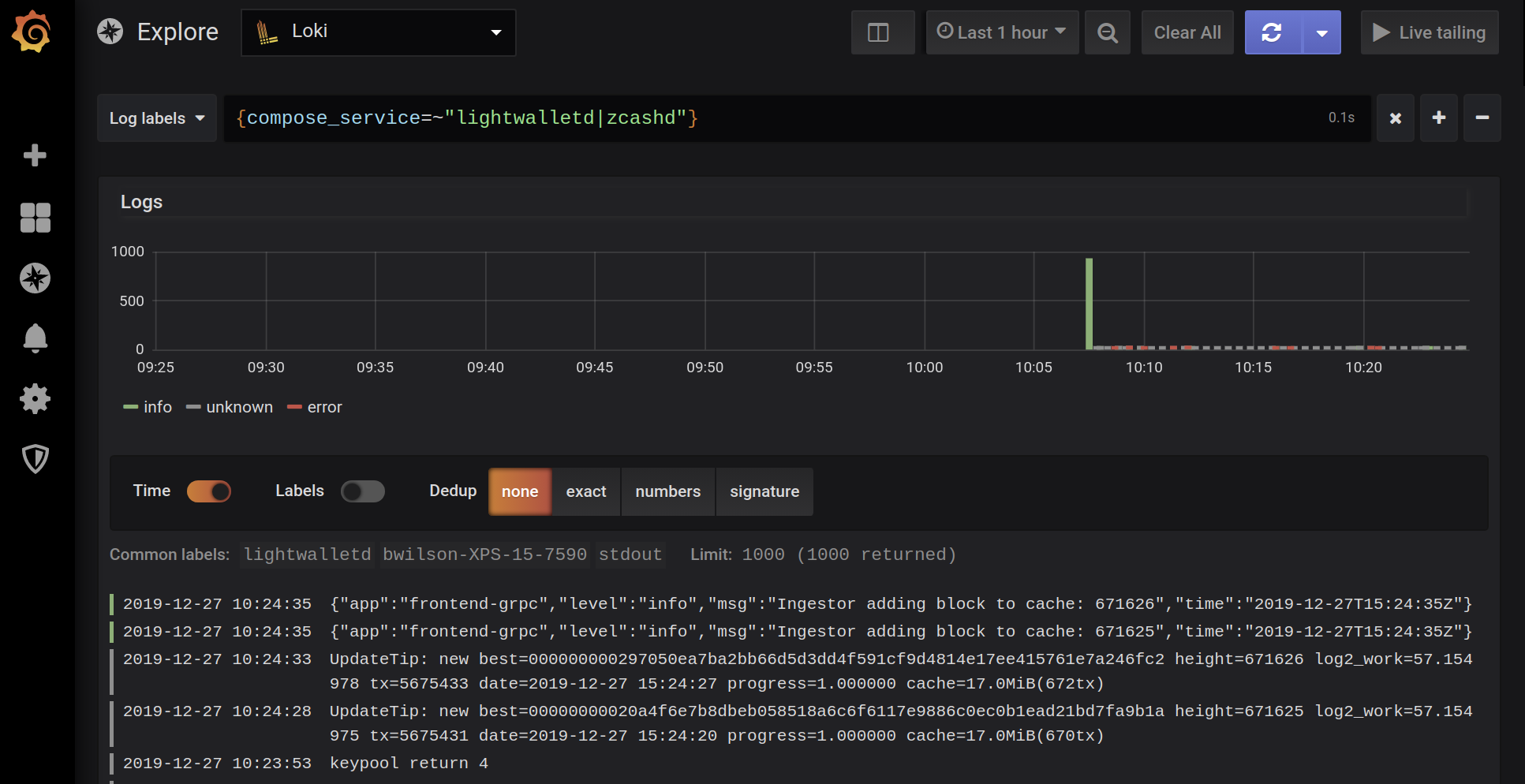
Task: Click into the LogQL query field
Action: (x=797, y=118)
